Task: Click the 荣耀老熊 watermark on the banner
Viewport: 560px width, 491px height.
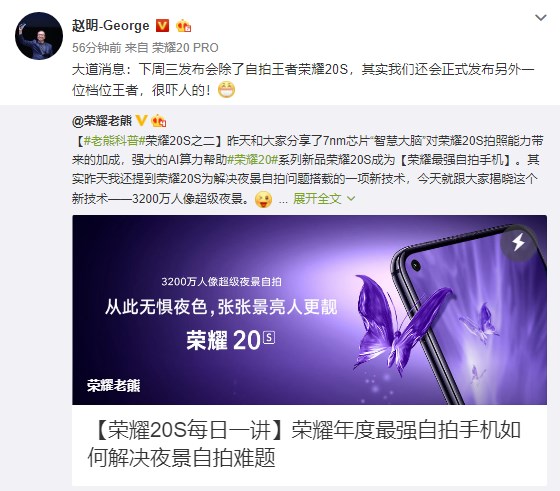Action: coord(114,385)
